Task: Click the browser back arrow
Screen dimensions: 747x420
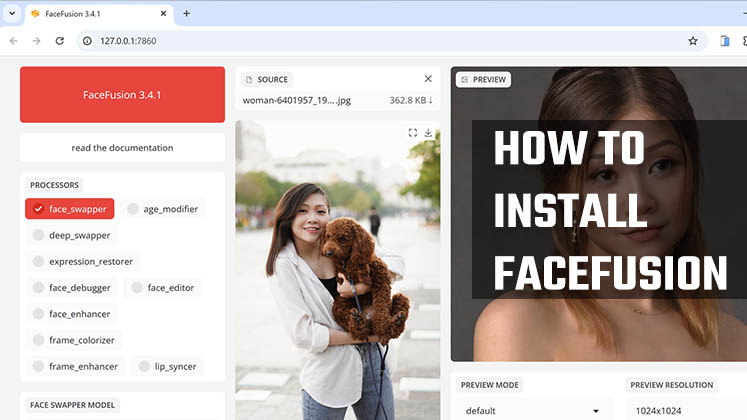Action: tap(13, 41)
